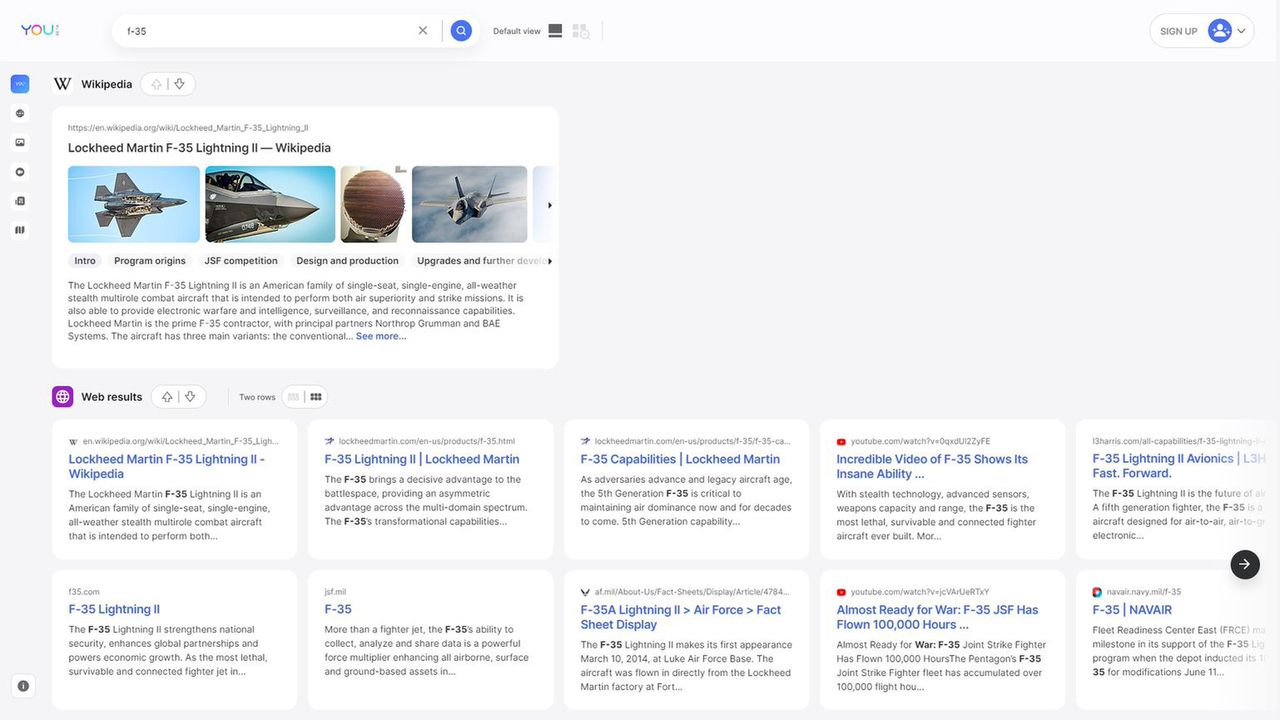Select the Program origins section tab
This screenshot has width=1280, height=720.
[150, 261]
